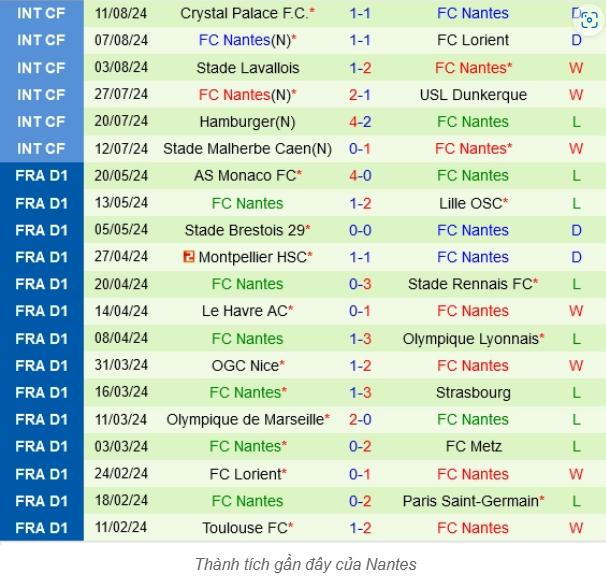Open Crystal Palace F.C. team link

pos(244,14)
